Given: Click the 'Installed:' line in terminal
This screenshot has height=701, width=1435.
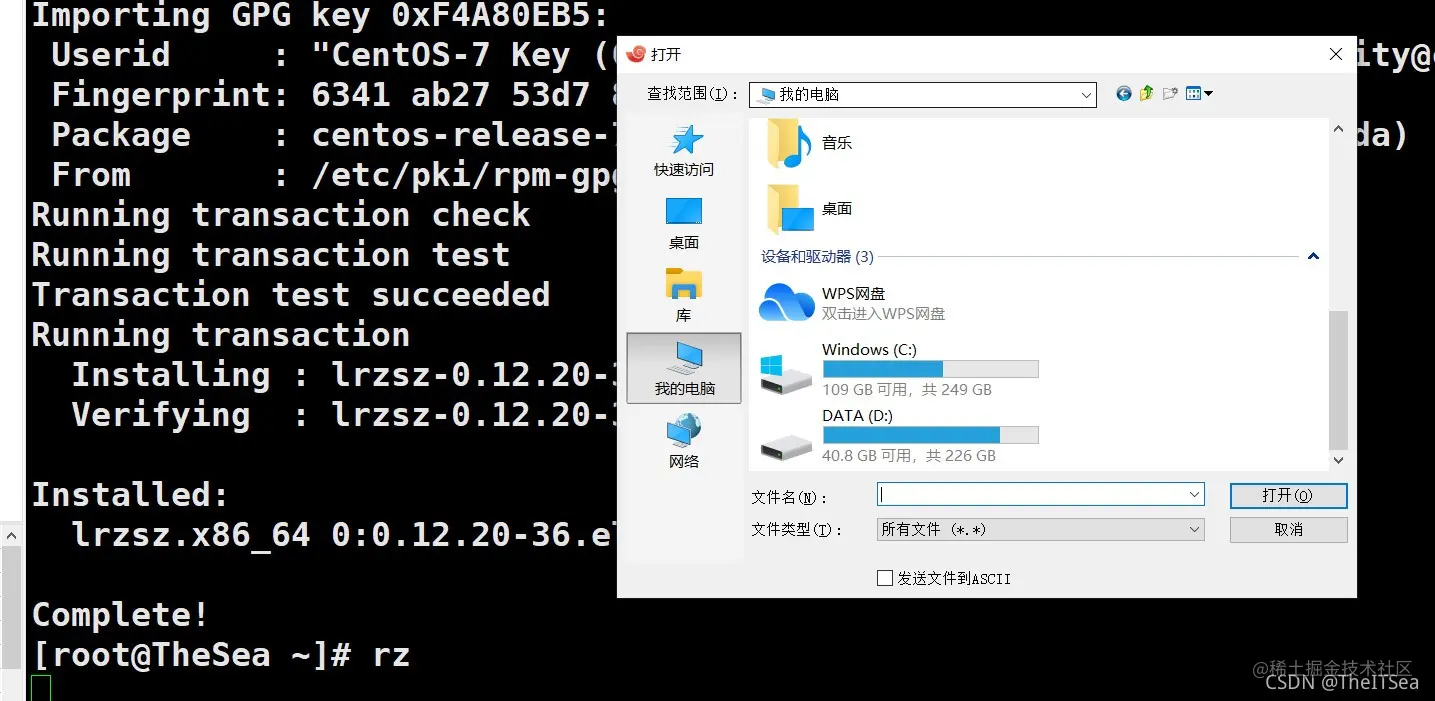Looking at the screenshot, I should (130, 494).
